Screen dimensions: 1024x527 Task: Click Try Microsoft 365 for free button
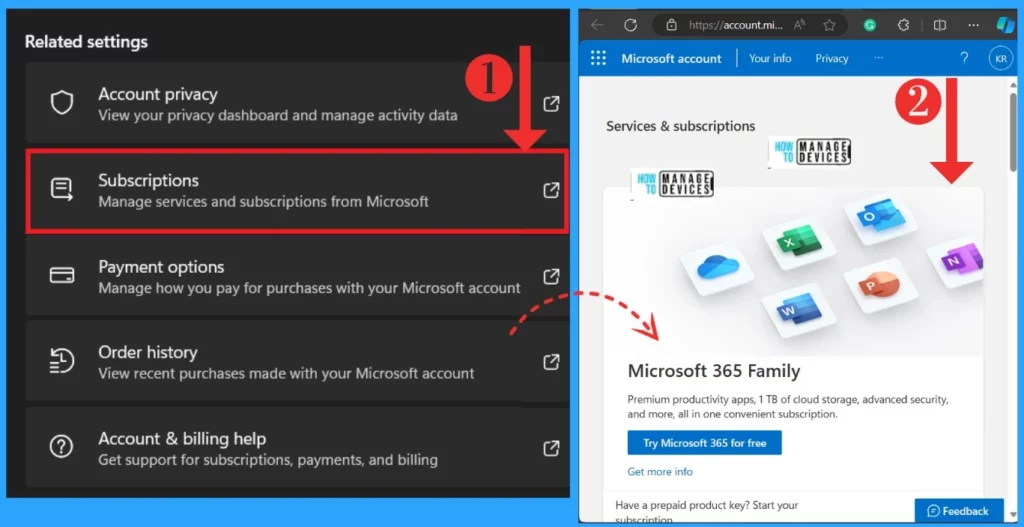pyautogui.click(x=704, y=442)
